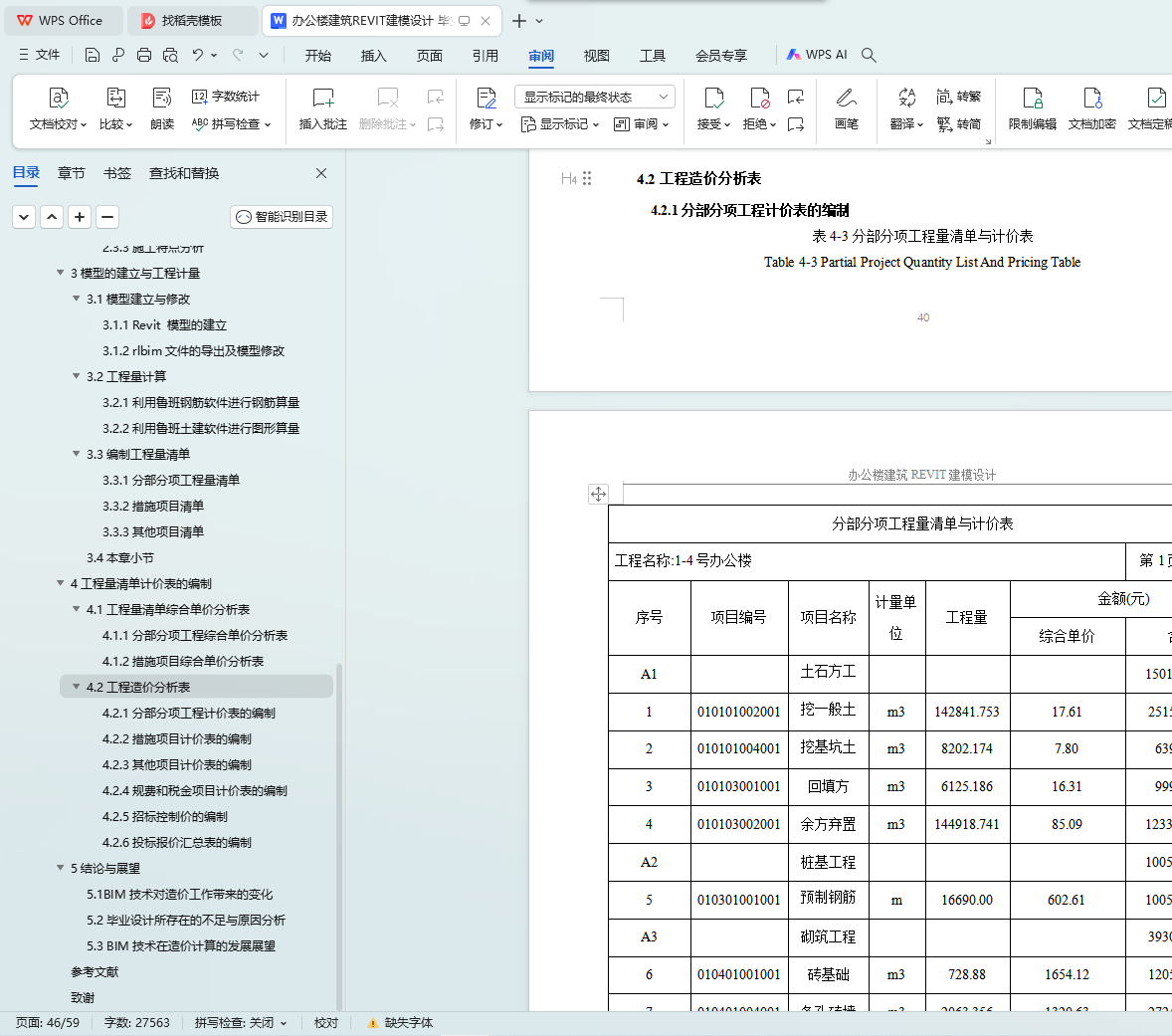Switch to the 书签 navigation tab
Viewport: 1172px width, 1036px height.
pyautogui.click(x=116, y=173)
